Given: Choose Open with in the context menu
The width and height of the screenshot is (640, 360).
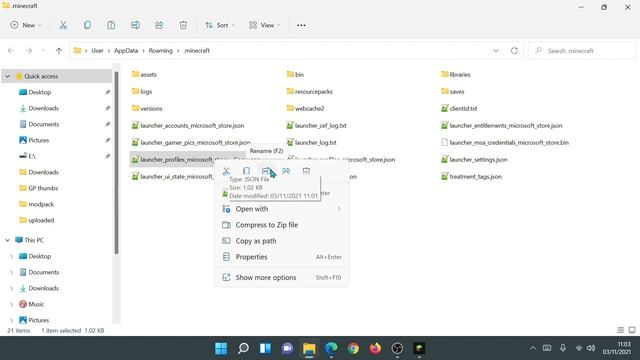Looking at the screenshot, I should point(282,209).
